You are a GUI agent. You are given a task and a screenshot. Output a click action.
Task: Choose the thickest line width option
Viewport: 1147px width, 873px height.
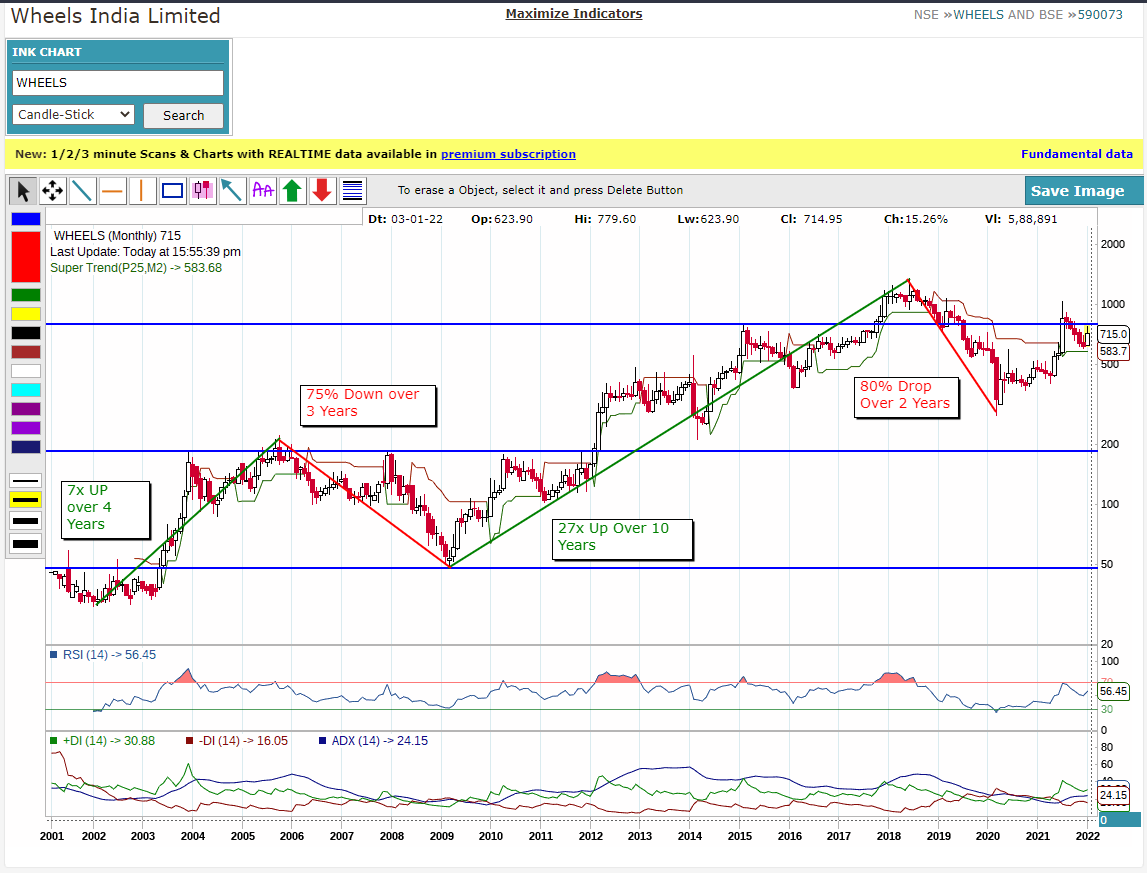[x=26, y=544]
